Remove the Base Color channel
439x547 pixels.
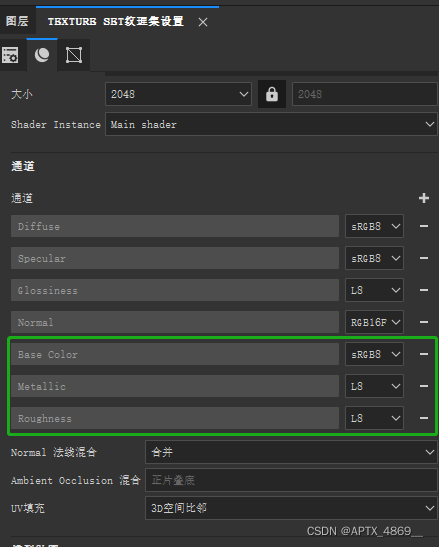pos(424,354)
